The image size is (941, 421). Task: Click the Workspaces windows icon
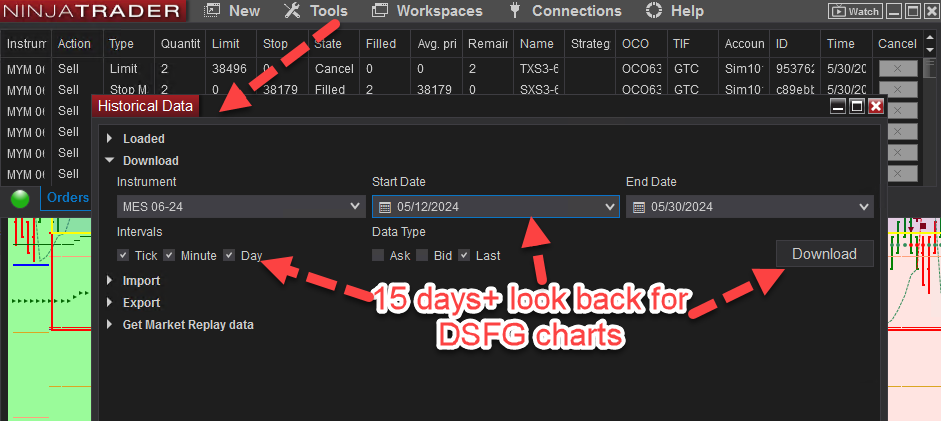[380, 11]
